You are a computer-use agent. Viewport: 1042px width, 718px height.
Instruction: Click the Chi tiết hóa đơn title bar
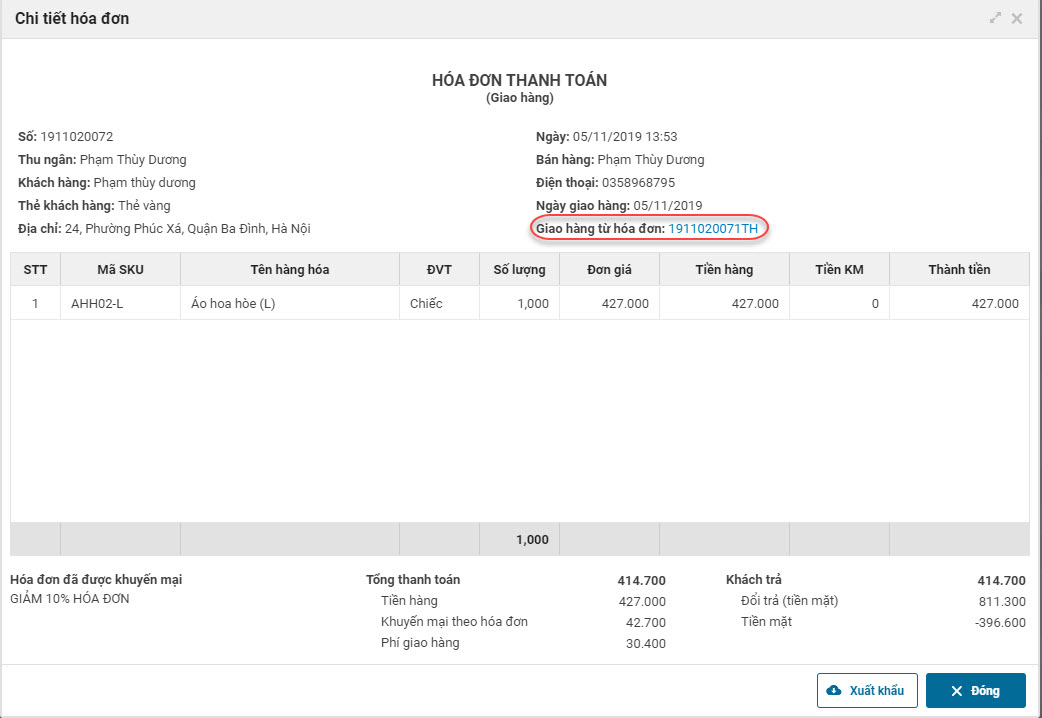[x=400, y=18]
